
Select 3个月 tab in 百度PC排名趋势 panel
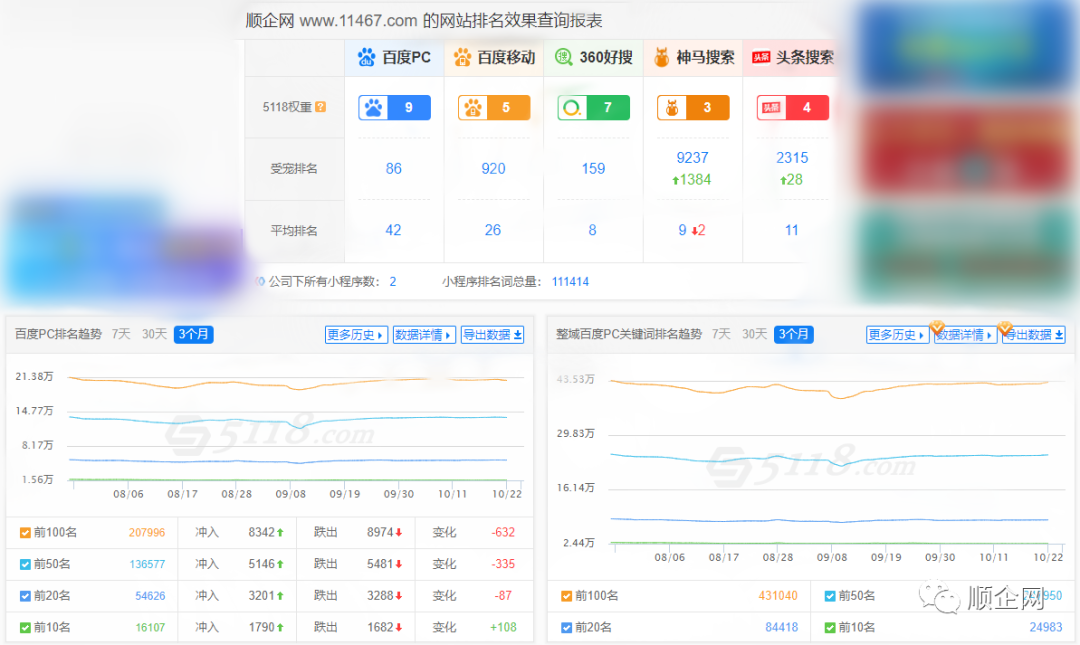tap(194, 334)
